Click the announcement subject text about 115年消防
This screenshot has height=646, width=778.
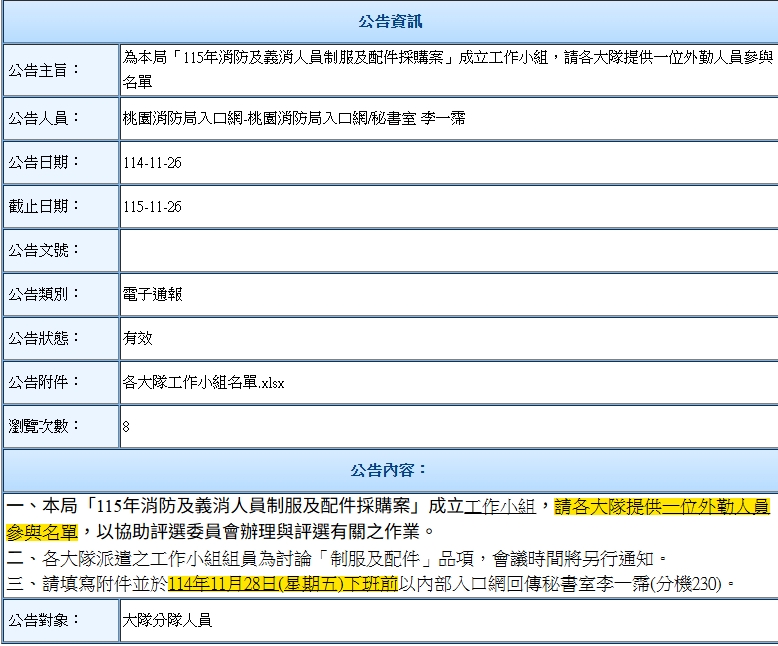447,58
